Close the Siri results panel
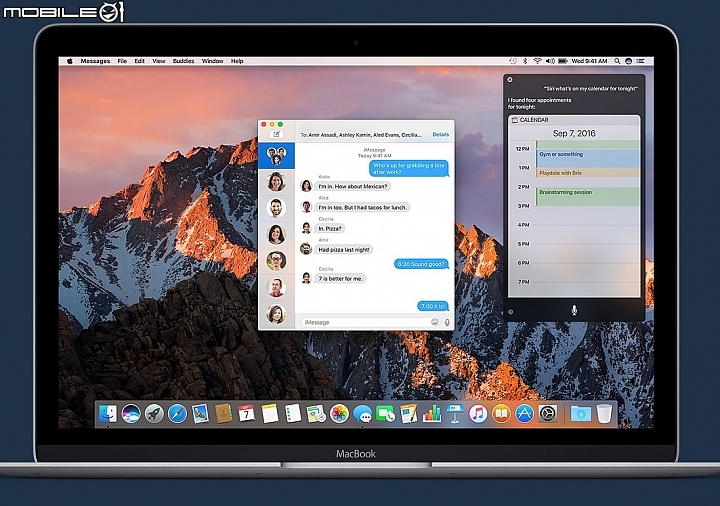The image size is (720, 506). [510, 80]
